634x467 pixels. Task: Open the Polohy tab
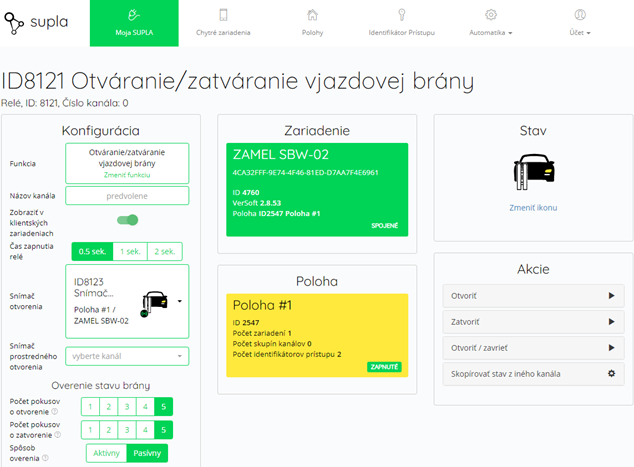pos(312,23)
